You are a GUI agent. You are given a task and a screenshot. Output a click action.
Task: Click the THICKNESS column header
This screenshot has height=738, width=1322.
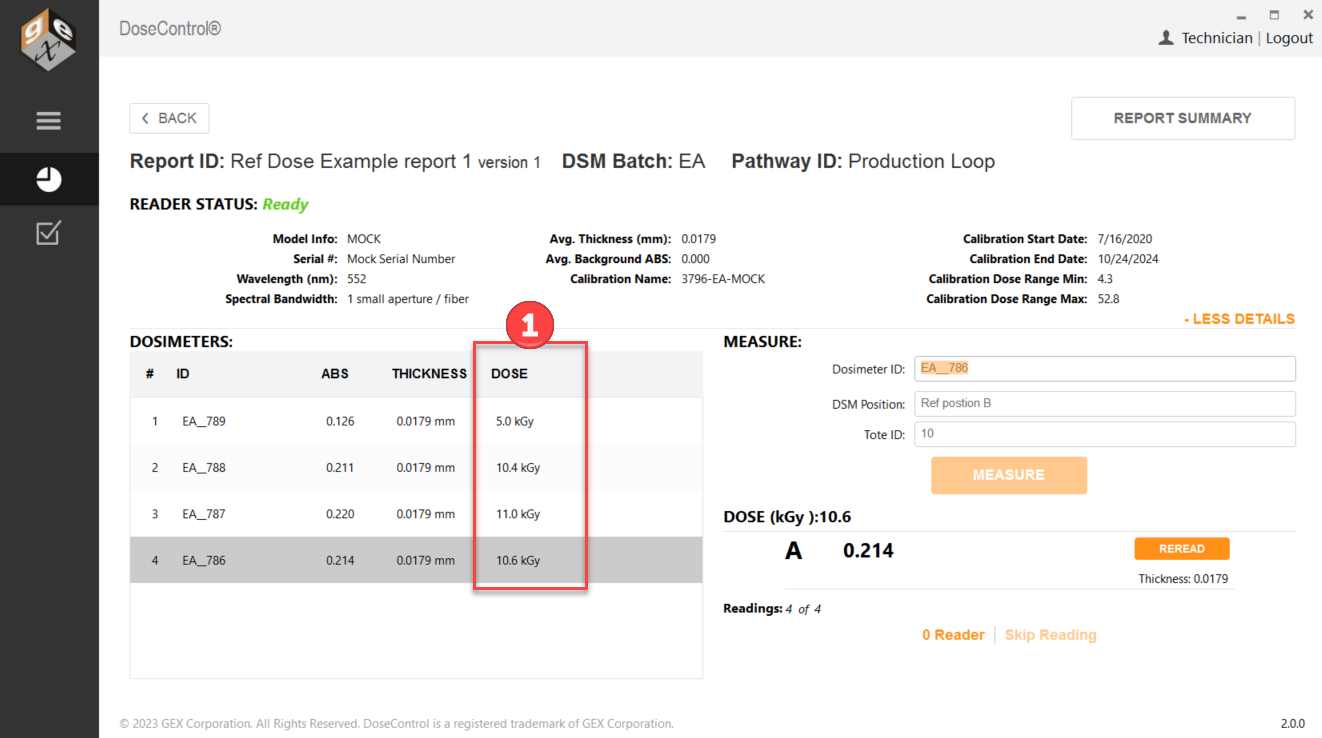(429, 374)
